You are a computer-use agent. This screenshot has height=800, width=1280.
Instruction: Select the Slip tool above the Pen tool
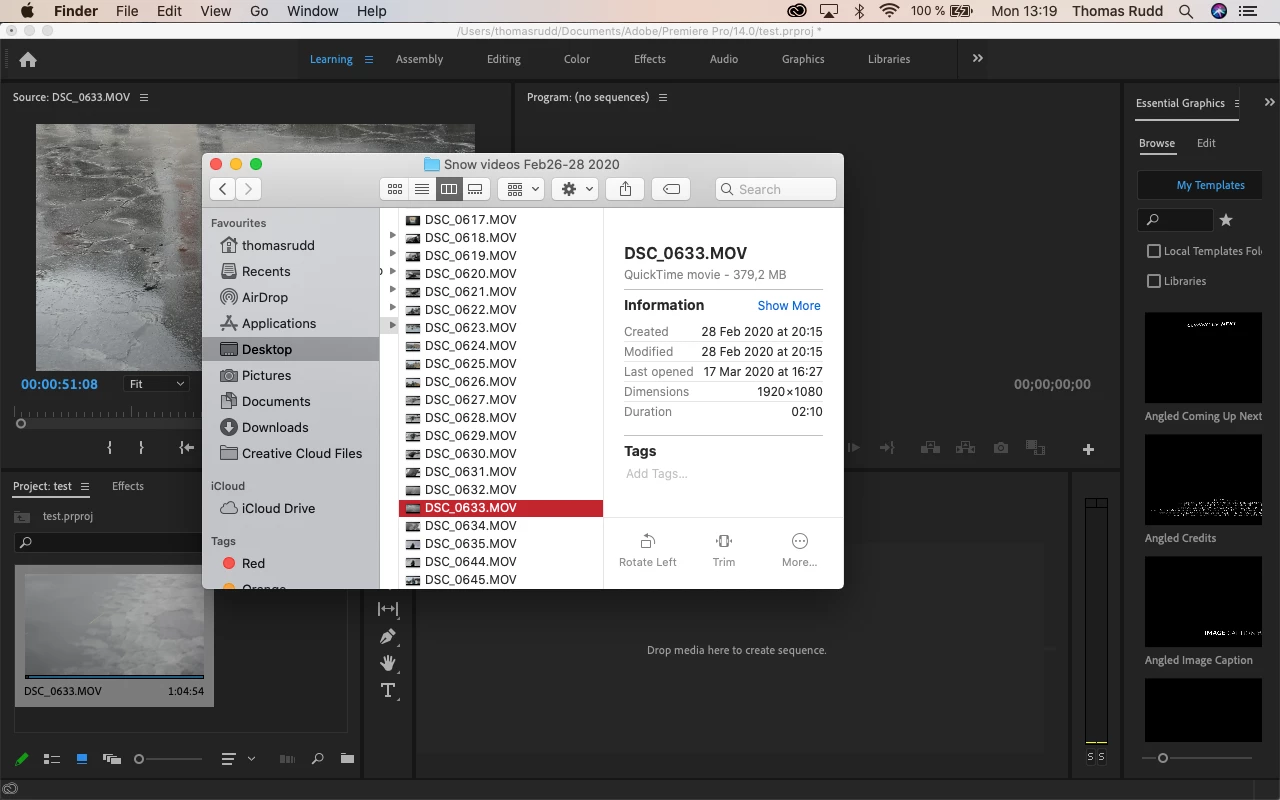pos(388,609)
